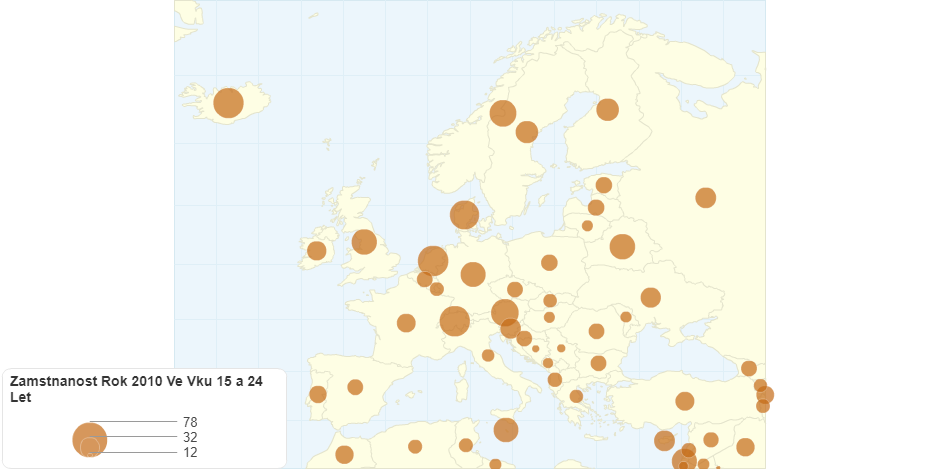Select the Belarus data bubble
Screen dimensions: 940x469
click(622, 247)
